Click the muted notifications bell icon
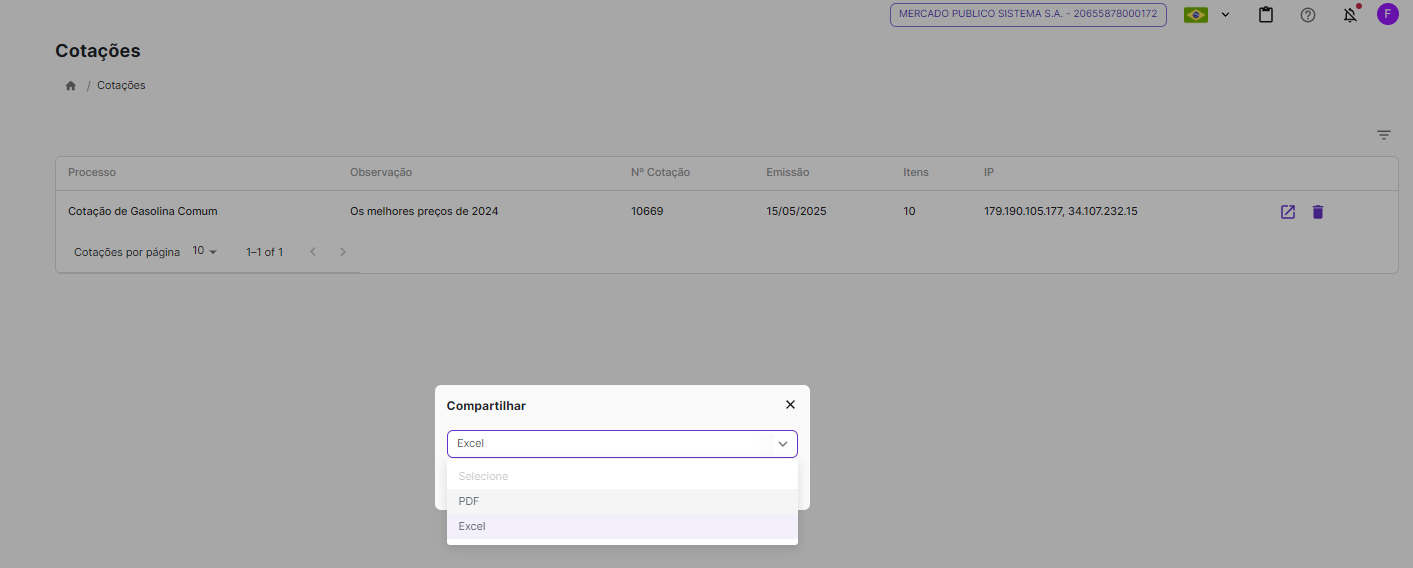 point(1350,15)
